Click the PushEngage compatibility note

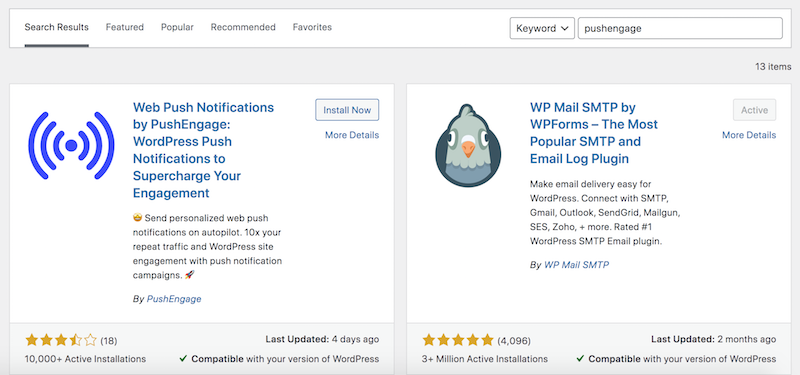[279, 359]
